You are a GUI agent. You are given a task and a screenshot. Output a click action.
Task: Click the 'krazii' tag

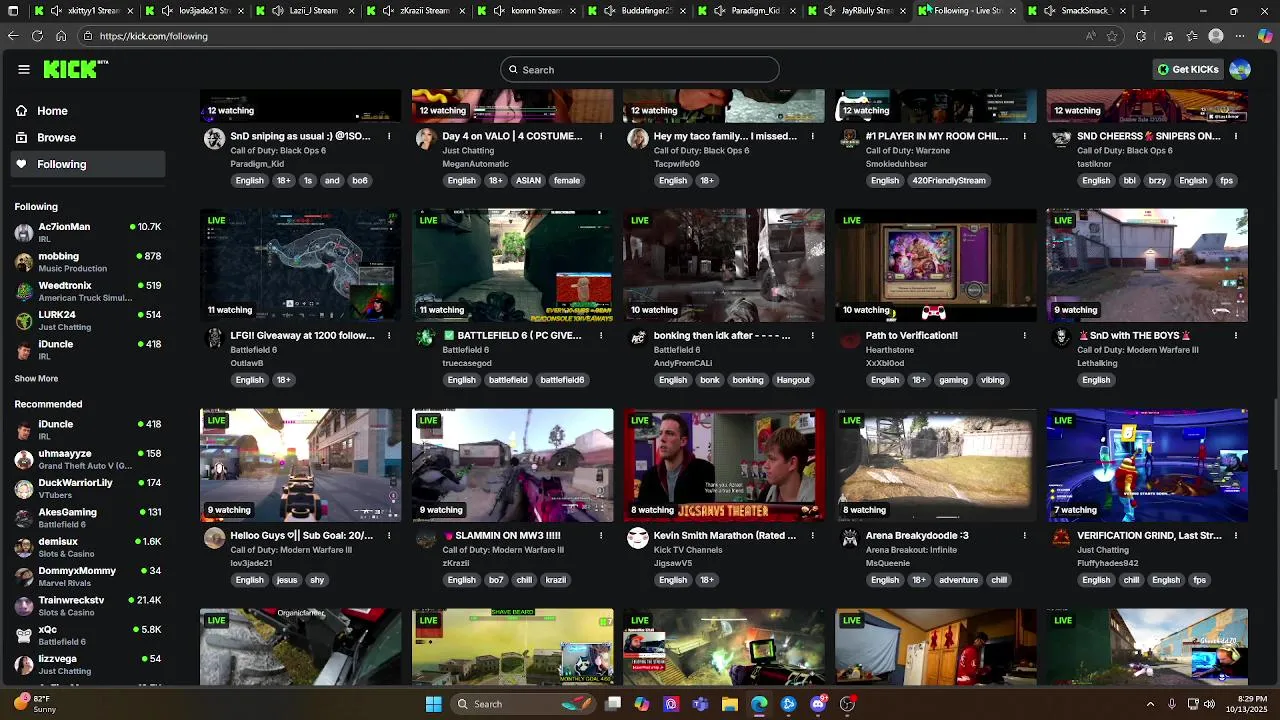pyautogui.click(x=555, y=580)
